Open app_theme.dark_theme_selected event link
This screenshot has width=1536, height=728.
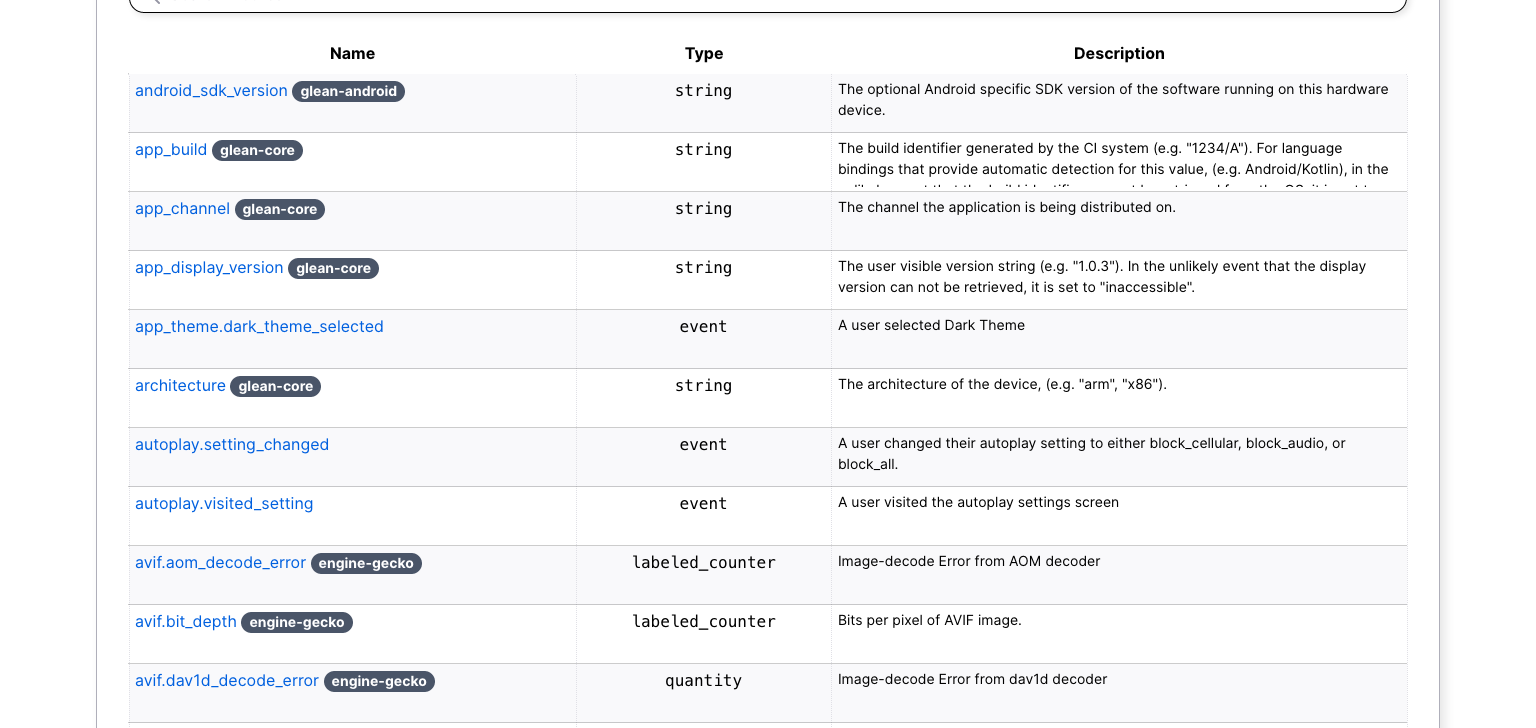coord(259,326)
